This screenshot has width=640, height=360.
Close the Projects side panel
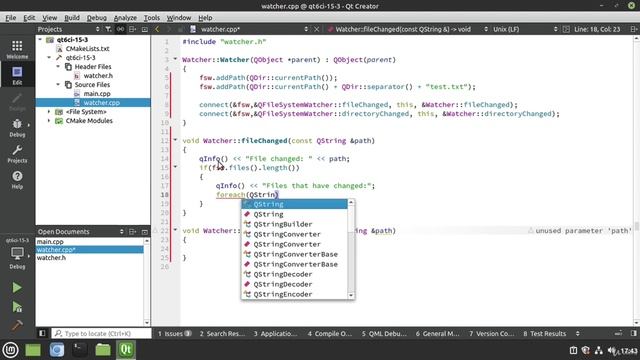point(144,29)
